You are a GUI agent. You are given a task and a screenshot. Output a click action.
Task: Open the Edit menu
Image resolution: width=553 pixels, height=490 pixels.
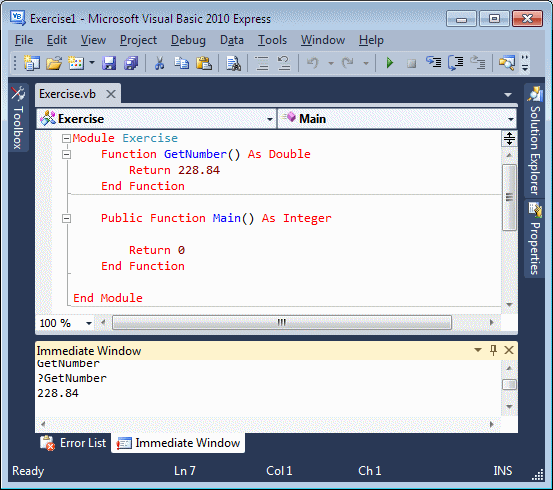point(57,40)
